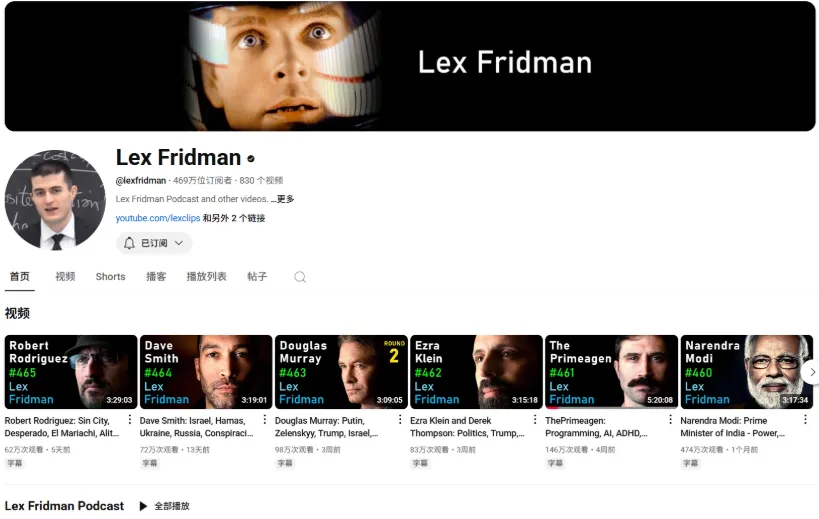Expand the 已订阅 subscription dropdown chevron
The image size is (819, 519).
(179, 243)
